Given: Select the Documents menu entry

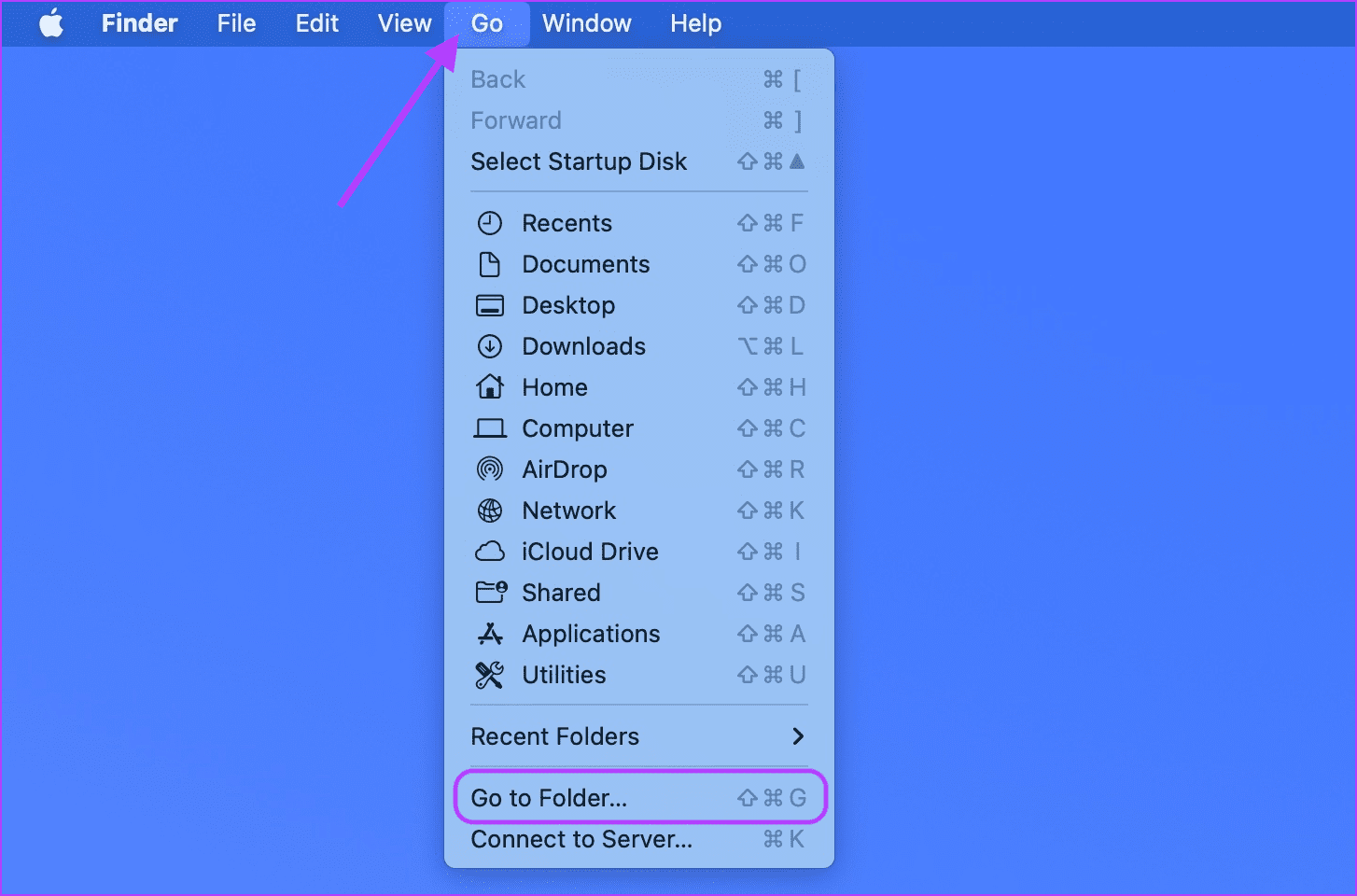Looking at the screenshot, I should pos(639,264).
